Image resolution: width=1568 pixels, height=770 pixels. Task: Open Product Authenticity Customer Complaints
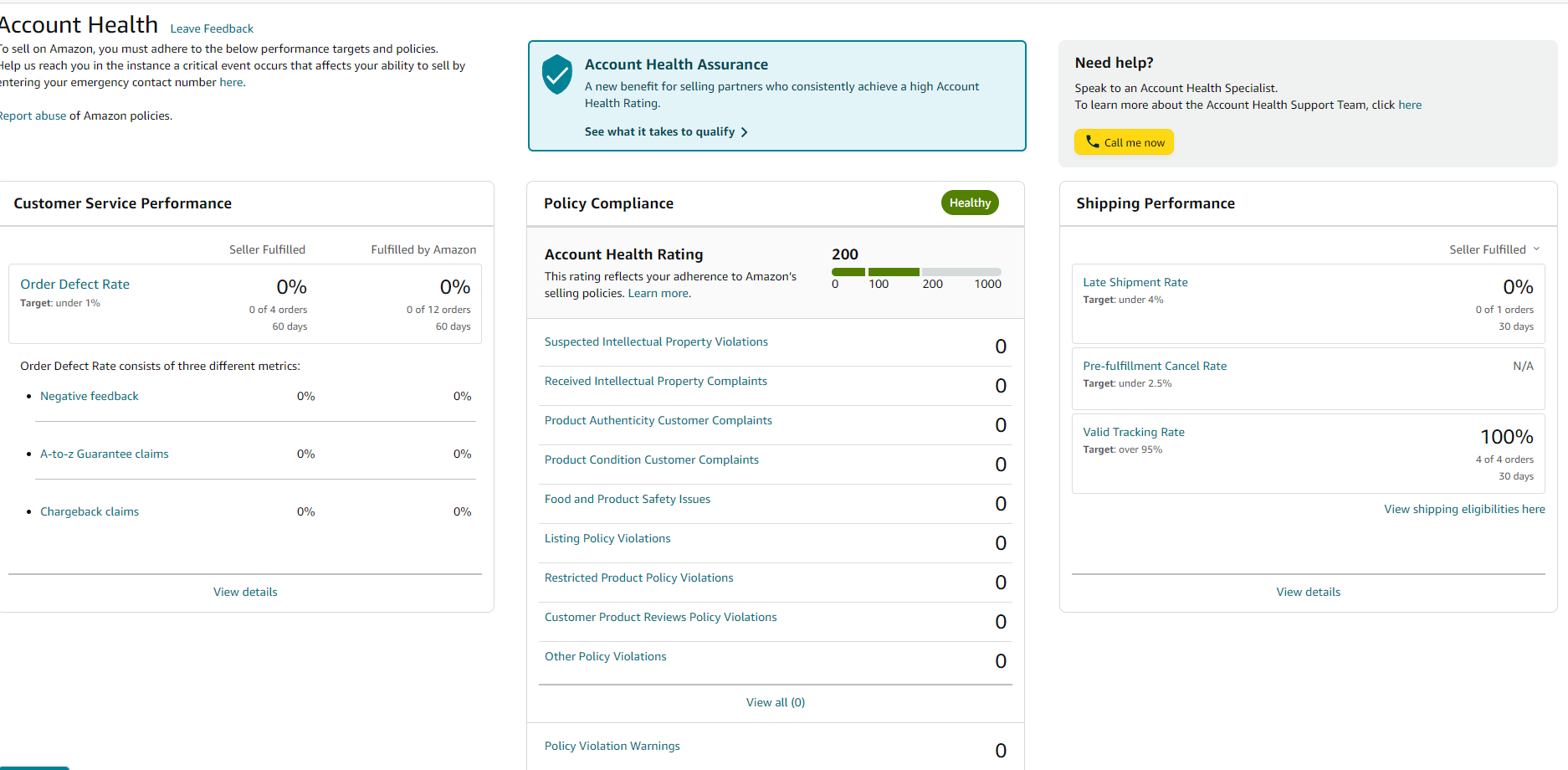(658, 420)
